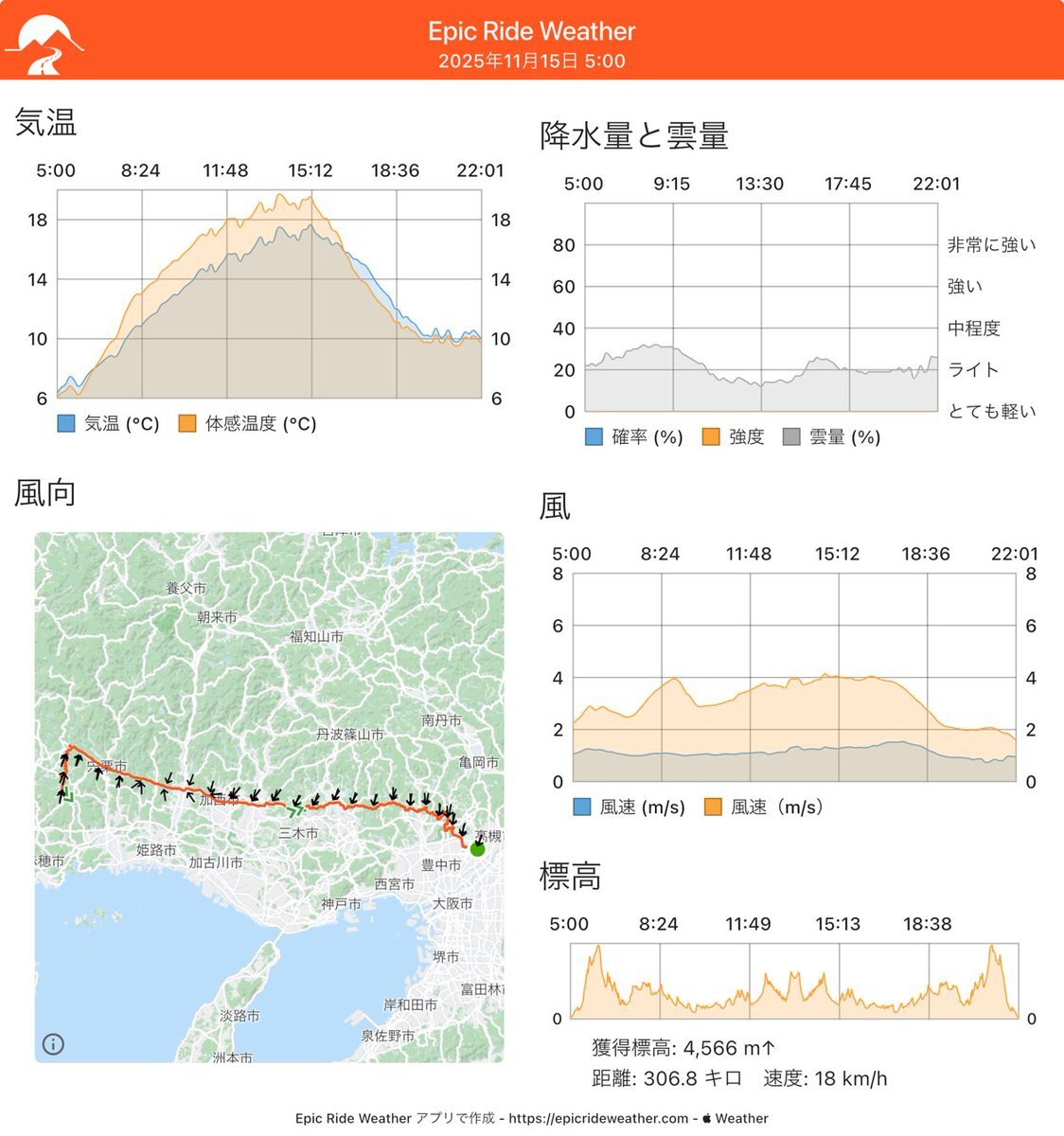
Task: Click the 神戸市 label on the map
Action: [341, 904]
